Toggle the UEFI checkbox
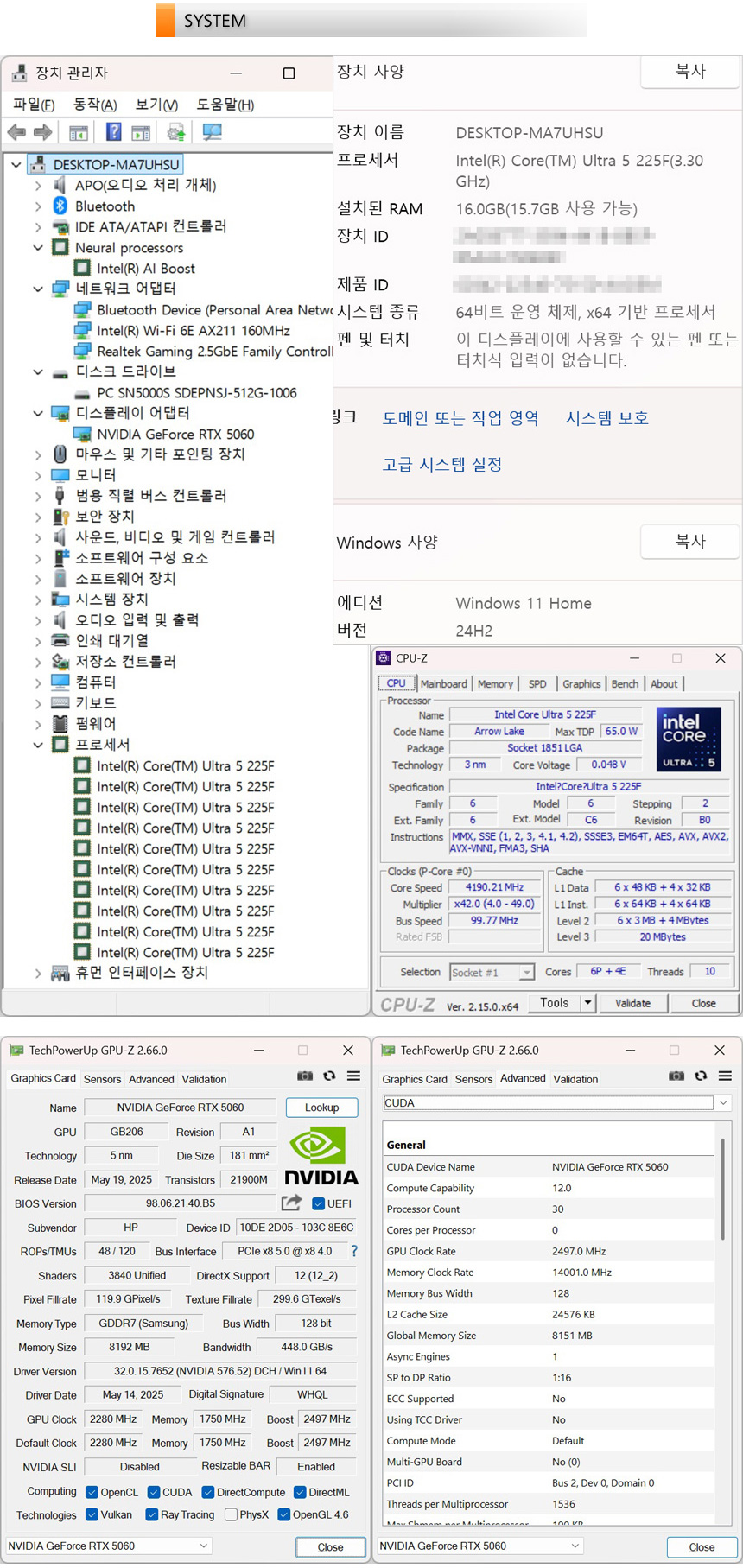This screenshot has width=743, height=1568. (x=318, y=1203)
